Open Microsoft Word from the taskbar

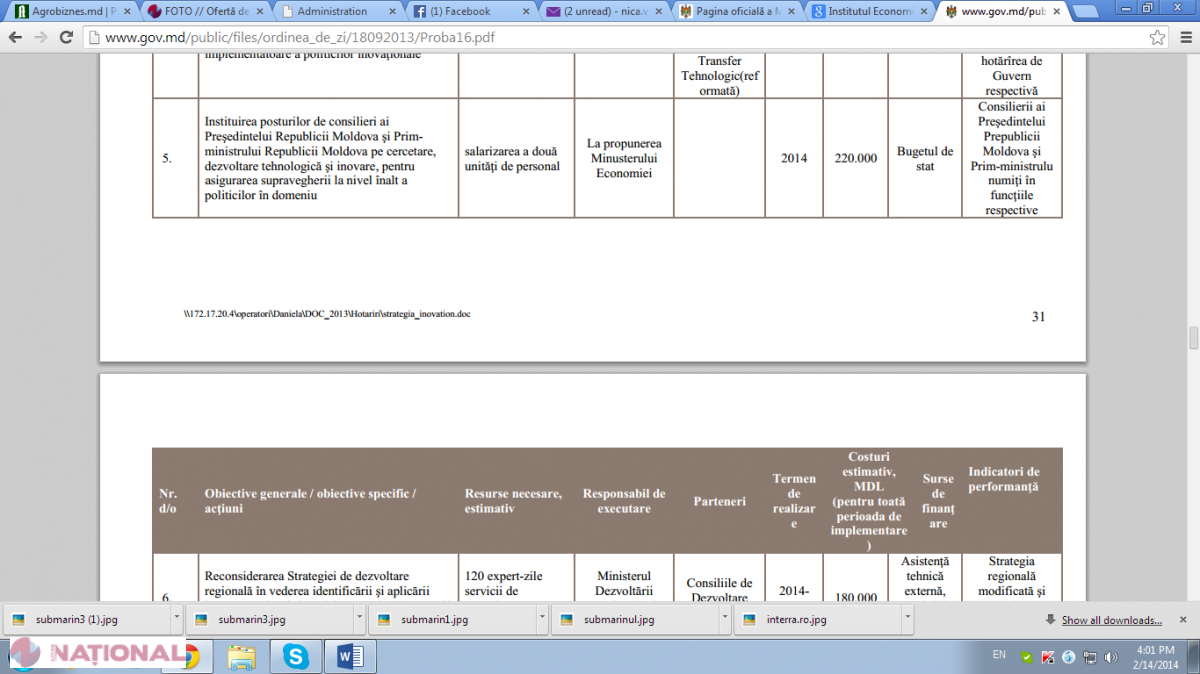point(350,656)
